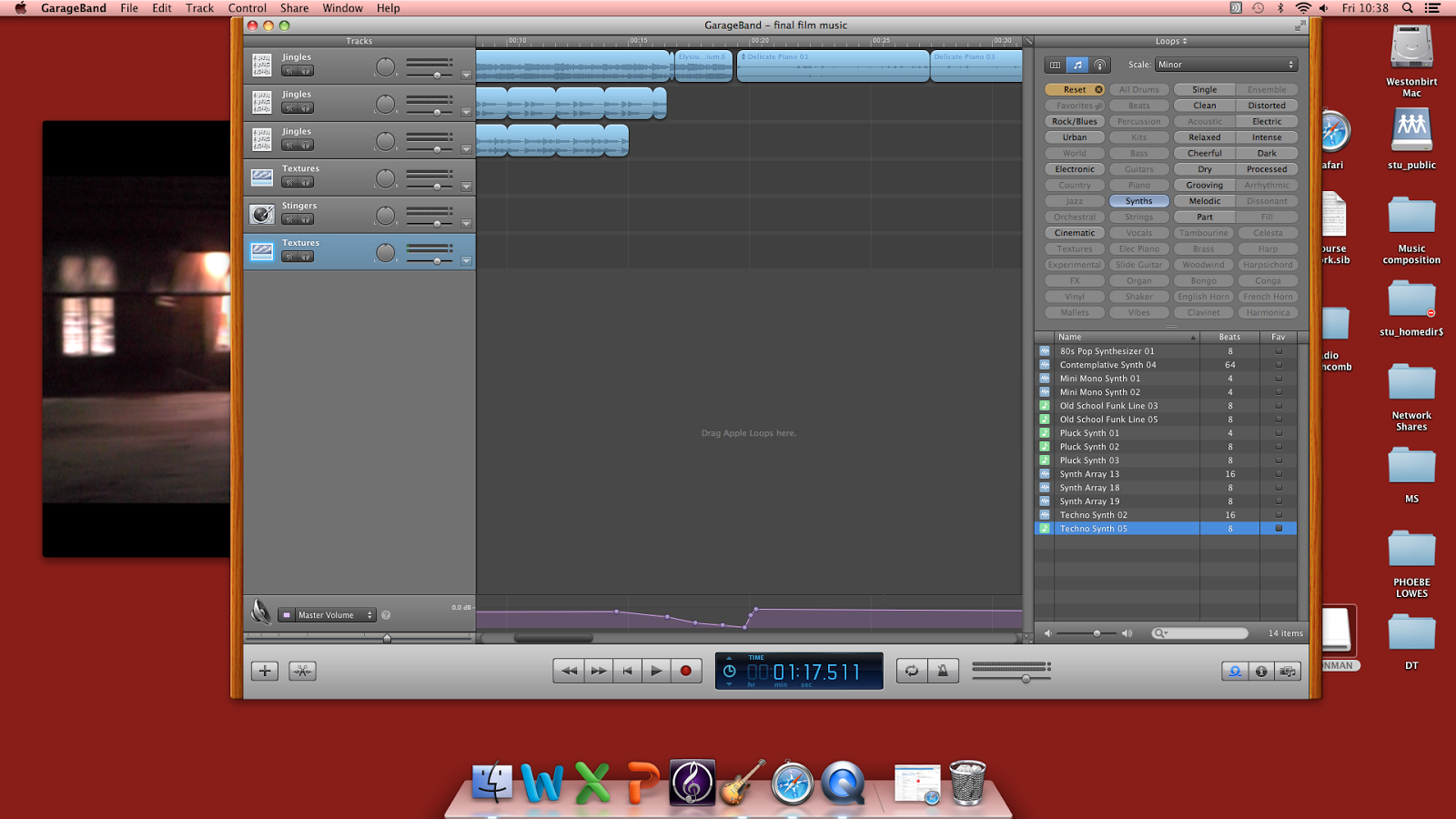This screenshot has height=819, width=1456.
Task: Click the loop preview volume slider
Action: click(1087, 633)
